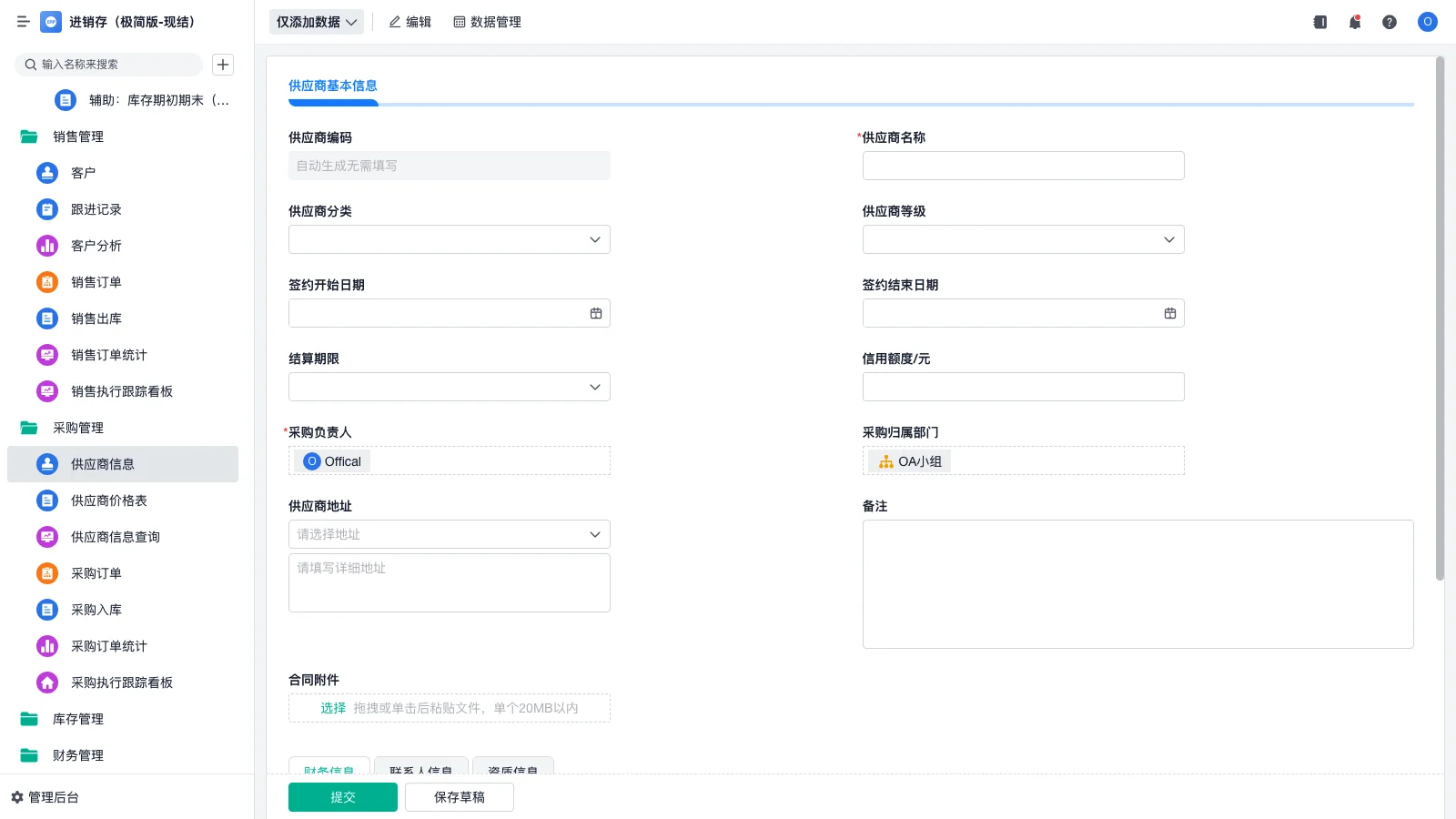
Task: Open 管理后台 at the bottom left
Action: 45,797
